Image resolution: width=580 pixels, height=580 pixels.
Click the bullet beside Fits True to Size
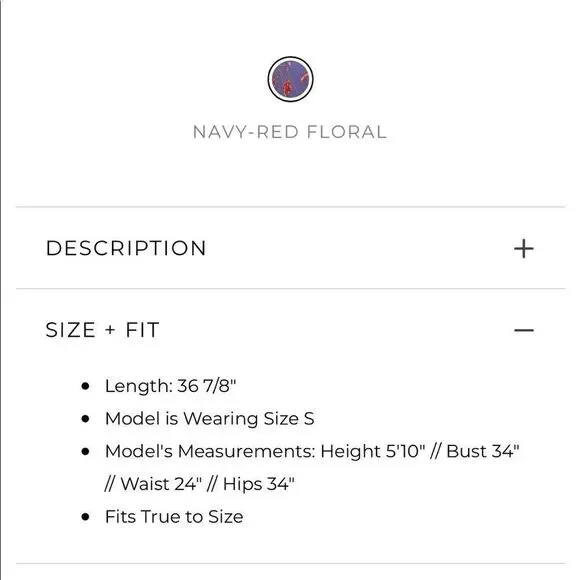point(85,517)
